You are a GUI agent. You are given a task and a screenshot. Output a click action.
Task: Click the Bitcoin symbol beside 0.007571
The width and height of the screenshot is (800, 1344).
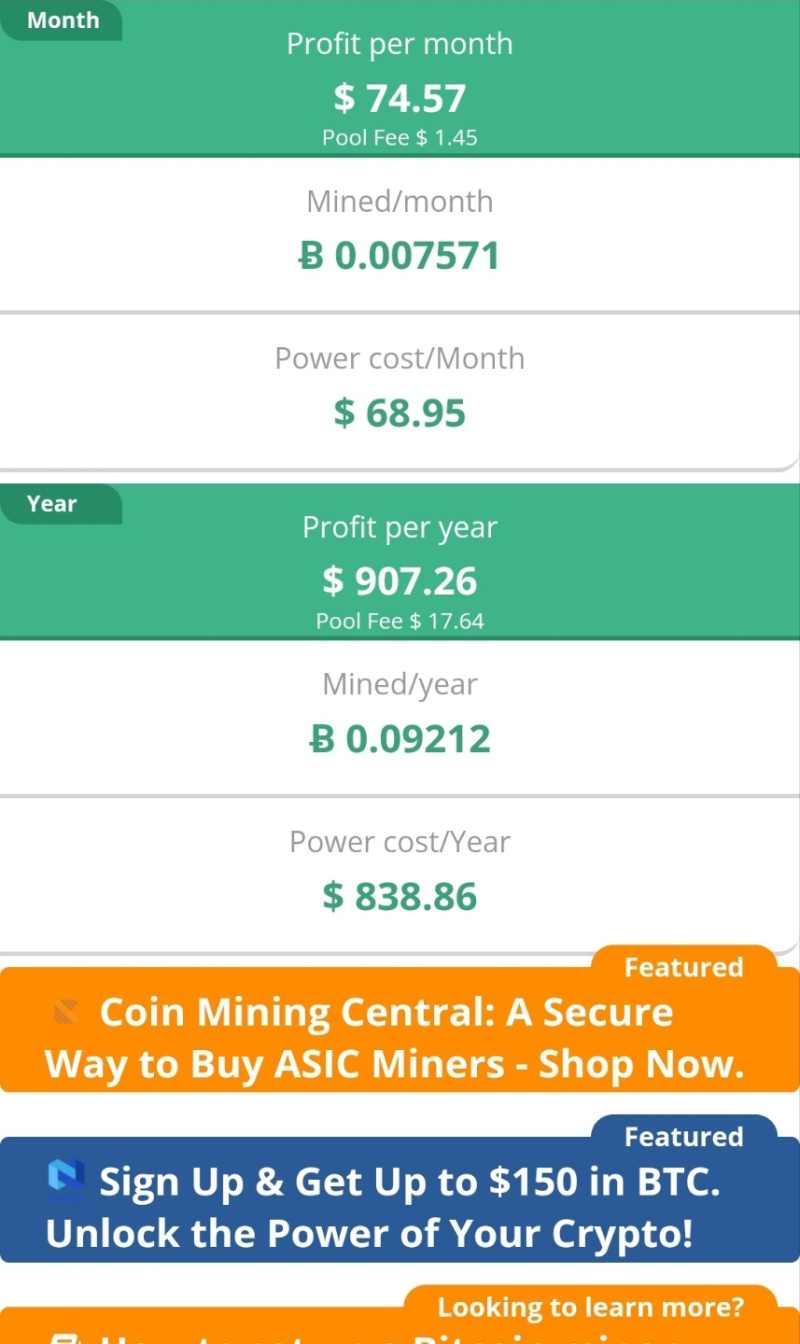[x=312, y=257]
